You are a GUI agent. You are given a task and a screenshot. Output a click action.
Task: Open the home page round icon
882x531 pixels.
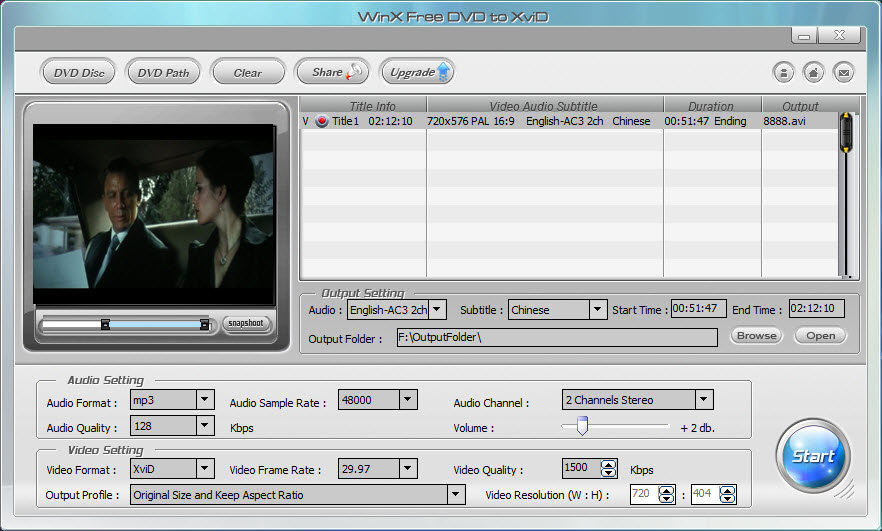click(x=813, y=73)
